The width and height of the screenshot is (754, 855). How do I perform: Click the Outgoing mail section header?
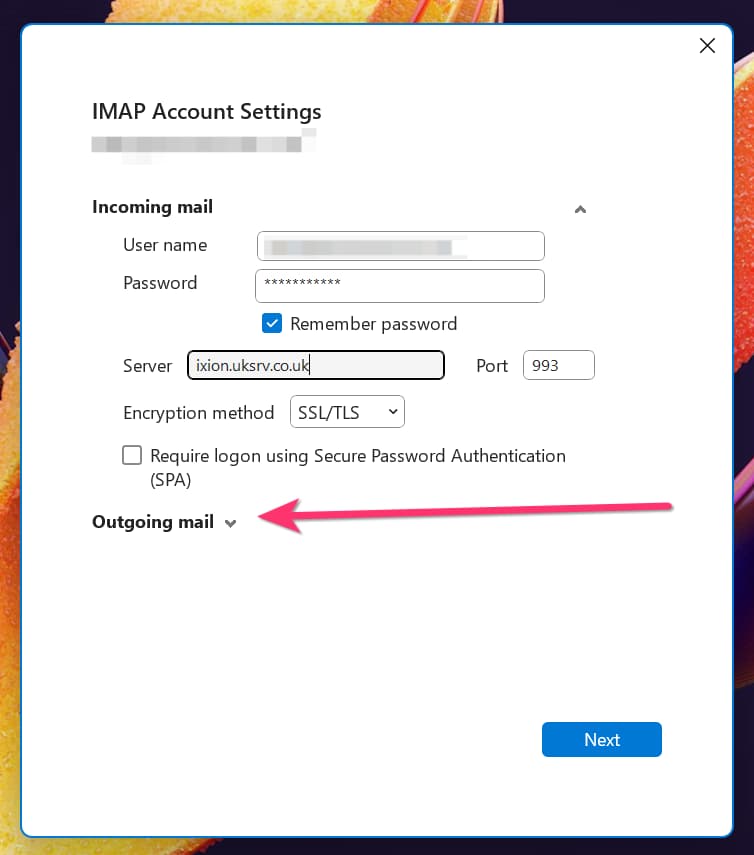point(153,522)
